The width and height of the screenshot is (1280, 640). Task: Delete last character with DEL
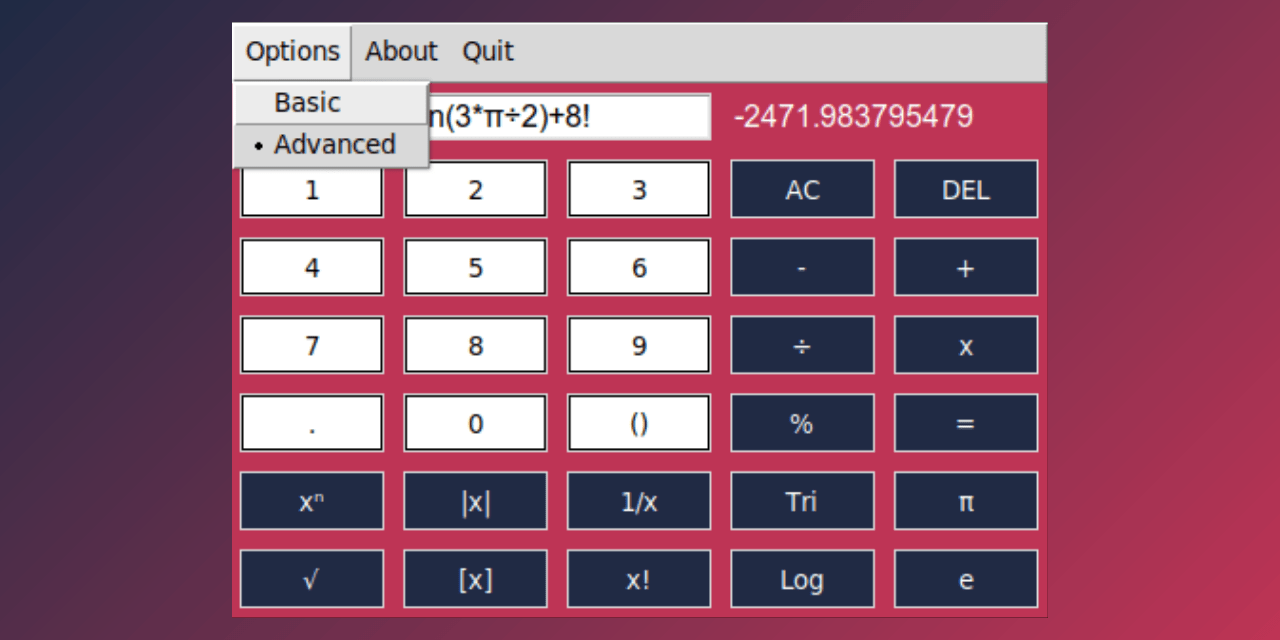965,189
